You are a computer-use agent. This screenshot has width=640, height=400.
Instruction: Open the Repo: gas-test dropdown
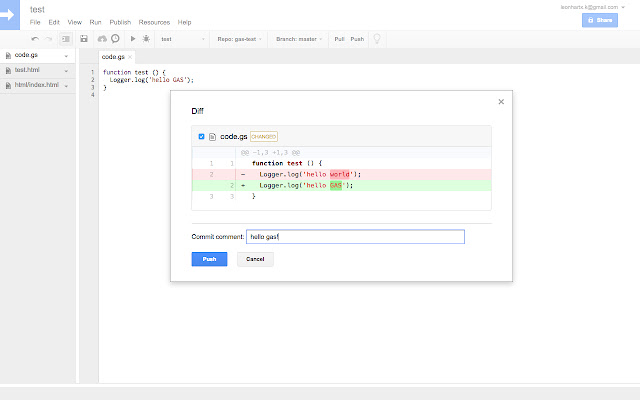[x=240, y=39]
